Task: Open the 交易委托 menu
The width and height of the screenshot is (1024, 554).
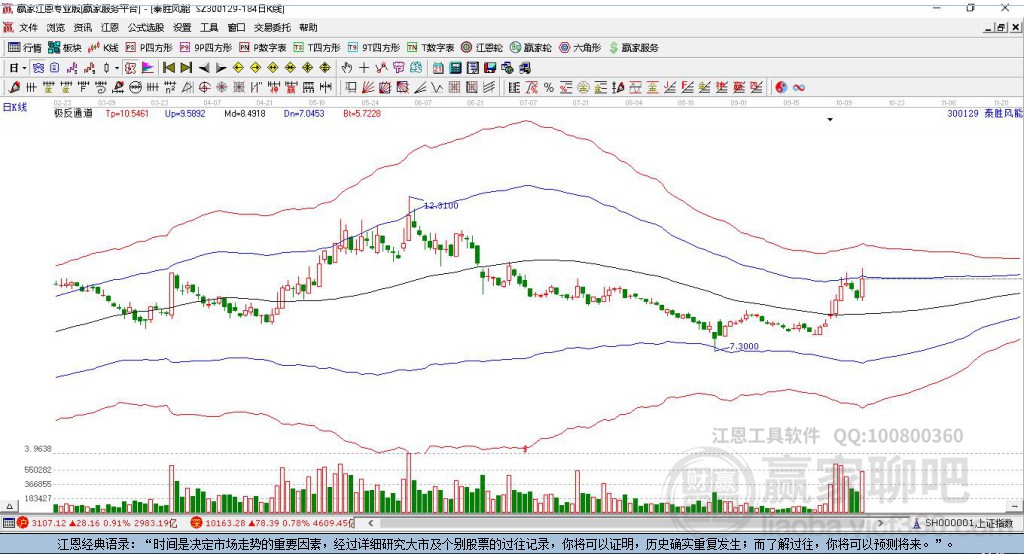Action: [272, 27]
